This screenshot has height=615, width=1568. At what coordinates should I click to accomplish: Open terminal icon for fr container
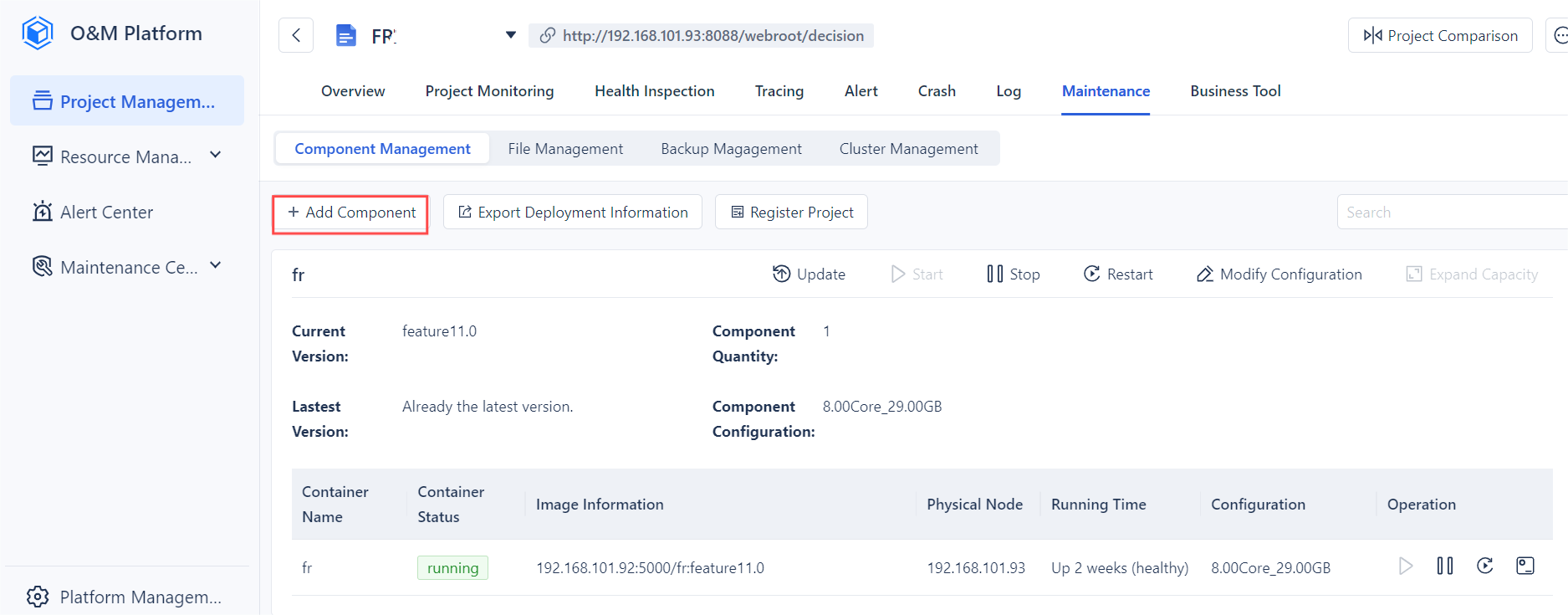(1525, 566)
